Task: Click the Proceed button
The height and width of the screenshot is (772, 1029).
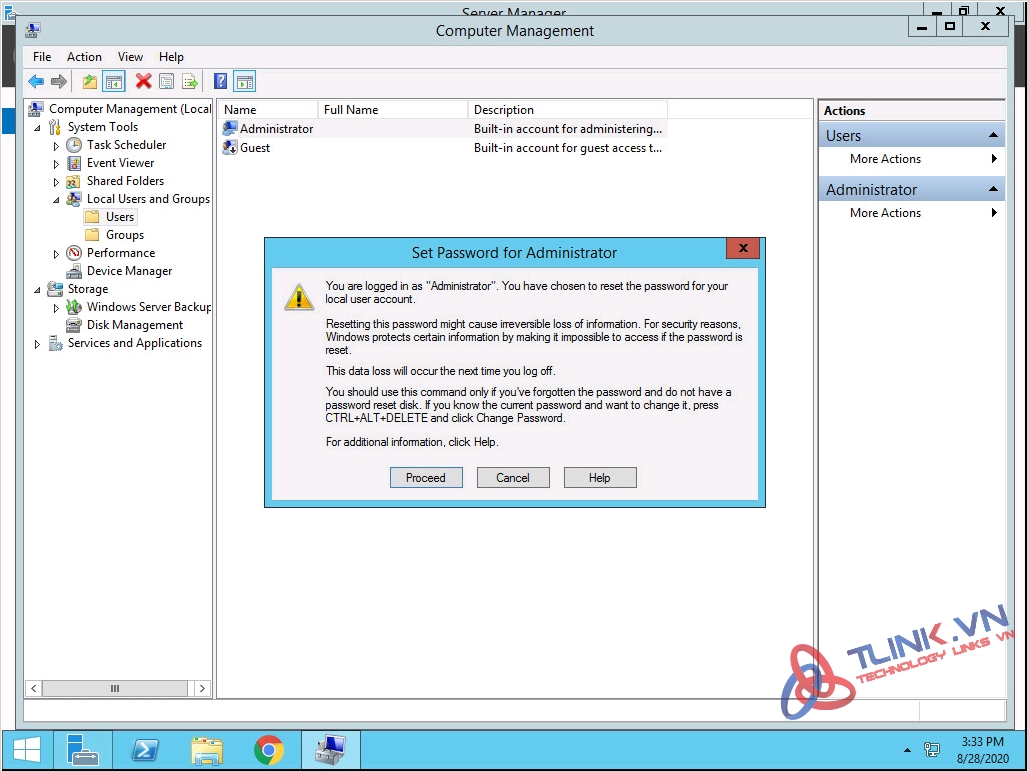Action: 426,478
